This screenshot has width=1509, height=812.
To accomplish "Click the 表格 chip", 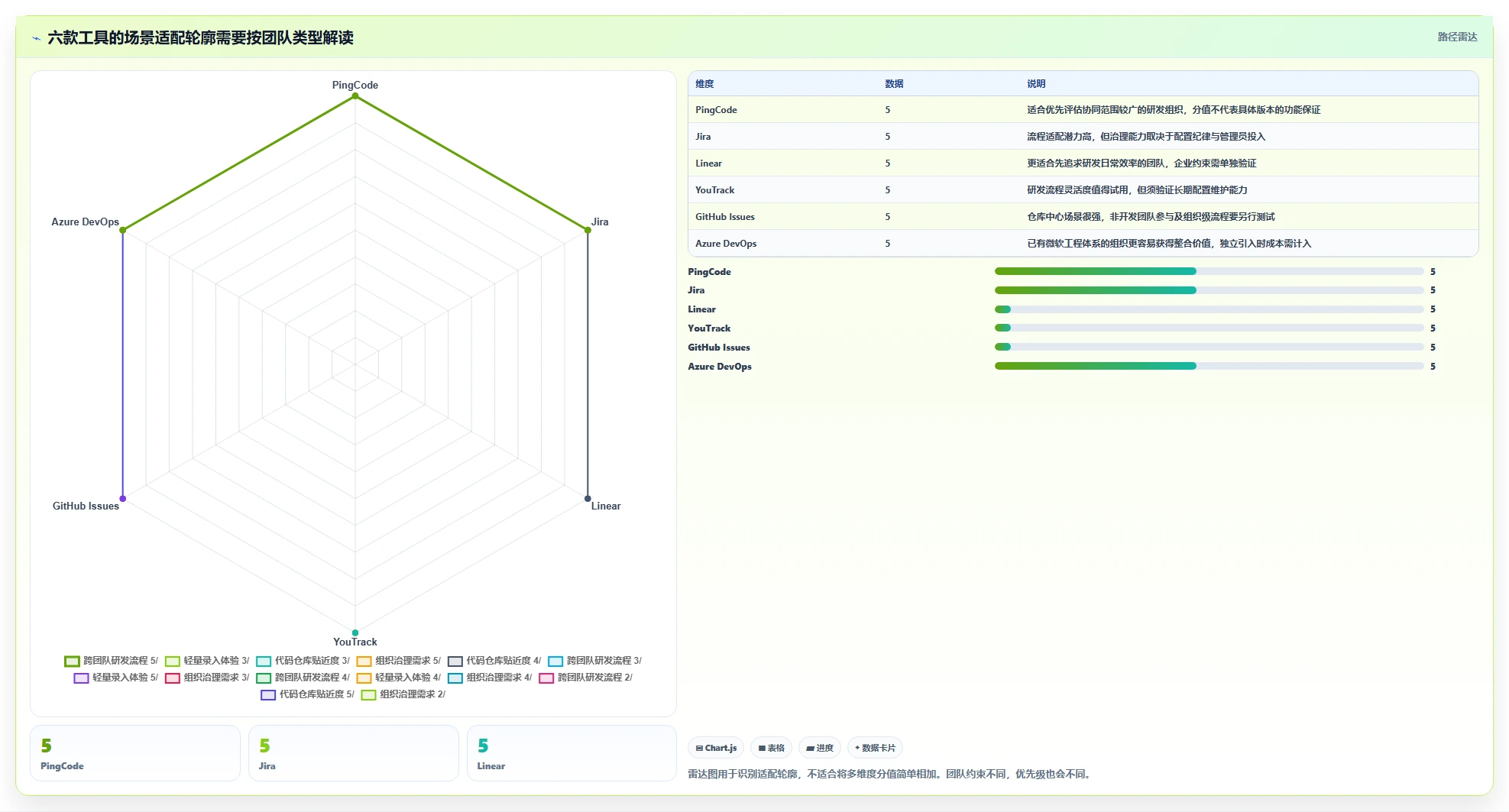I will coord(771,749).
